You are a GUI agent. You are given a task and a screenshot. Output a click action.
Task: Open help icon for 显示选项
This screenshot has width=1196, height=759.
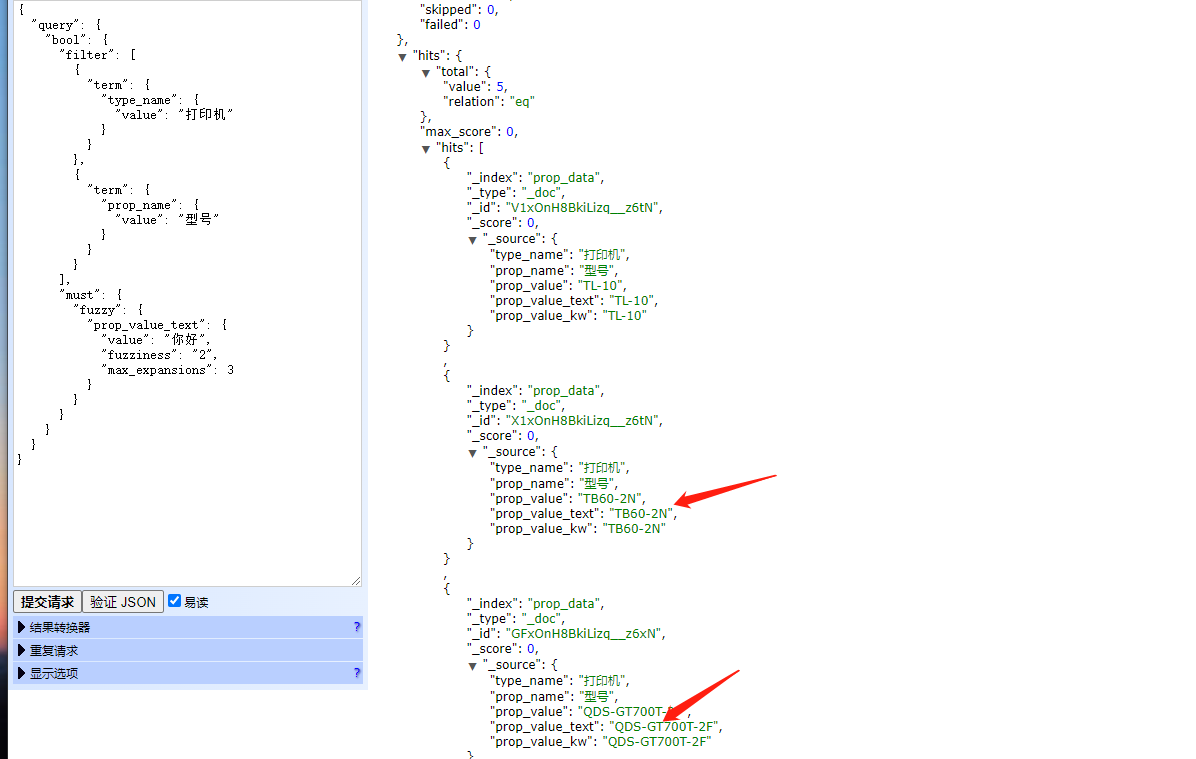(357, 674)
